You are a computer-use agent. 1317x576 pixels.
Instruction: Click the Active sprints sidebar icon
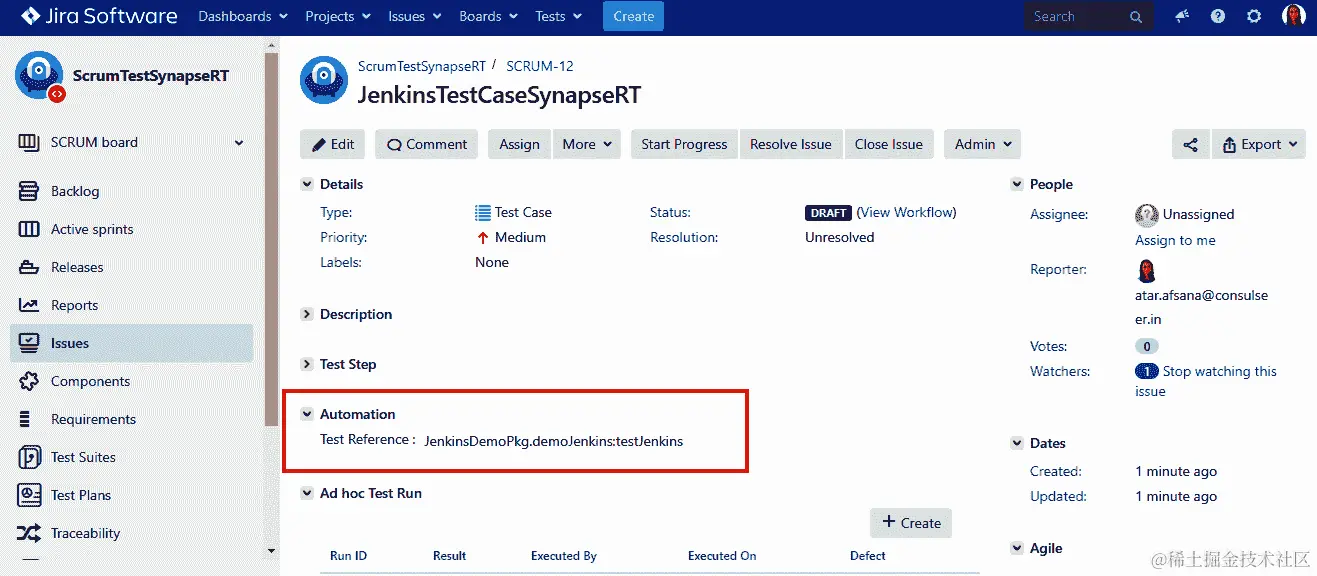(x=29, y=229)
